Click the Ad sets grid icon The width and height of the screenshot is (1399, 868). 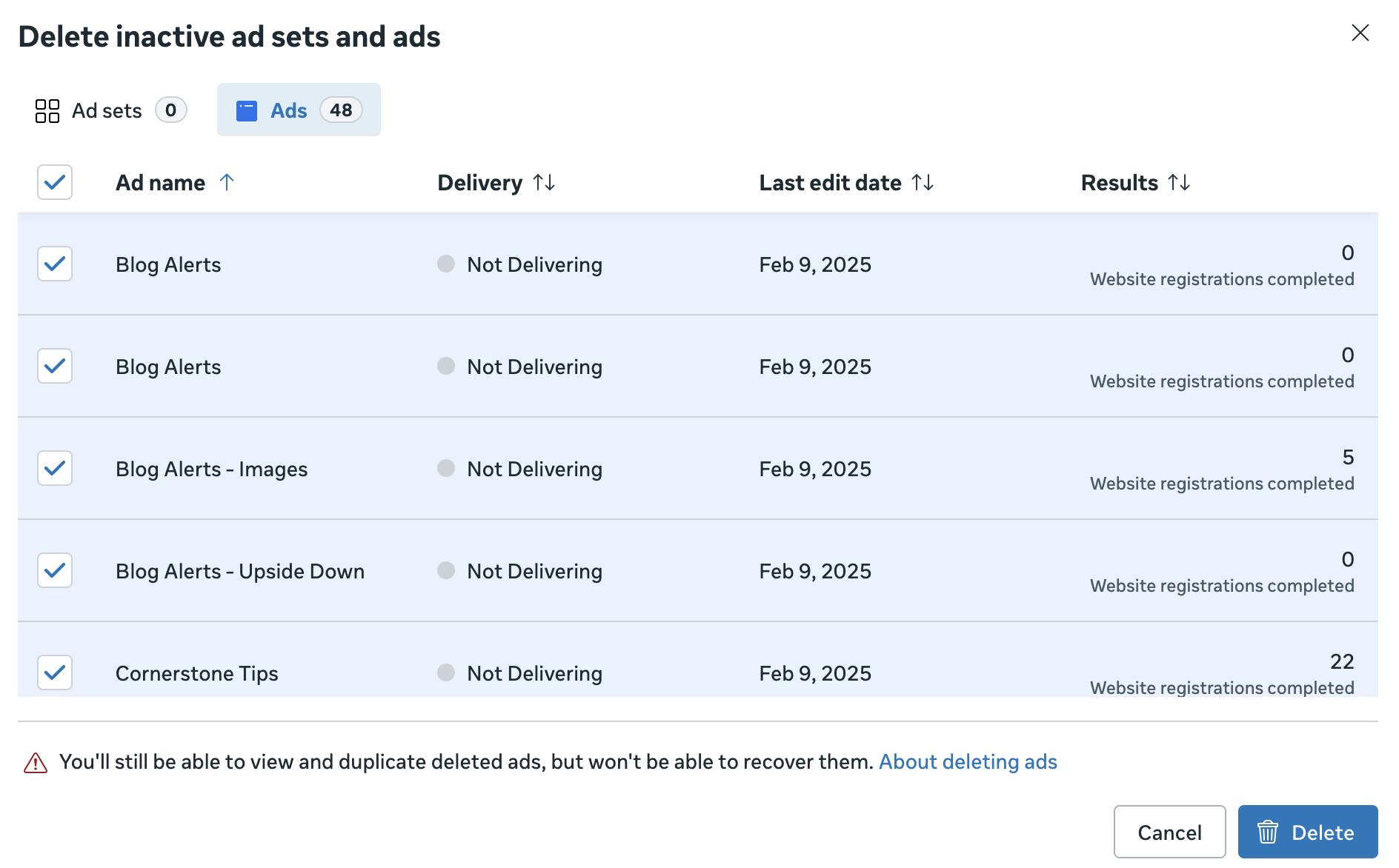tap(47, 110)
